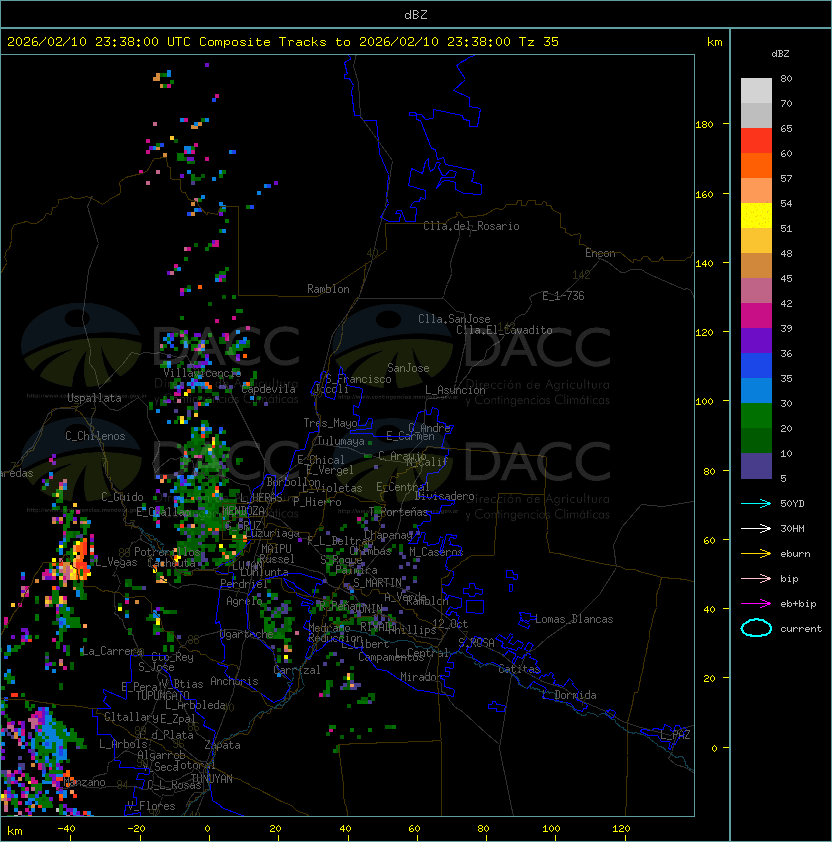832x842 pixels.
Task: Select the purple 36-39 dBZ swatch
Action: click(756, 340)
